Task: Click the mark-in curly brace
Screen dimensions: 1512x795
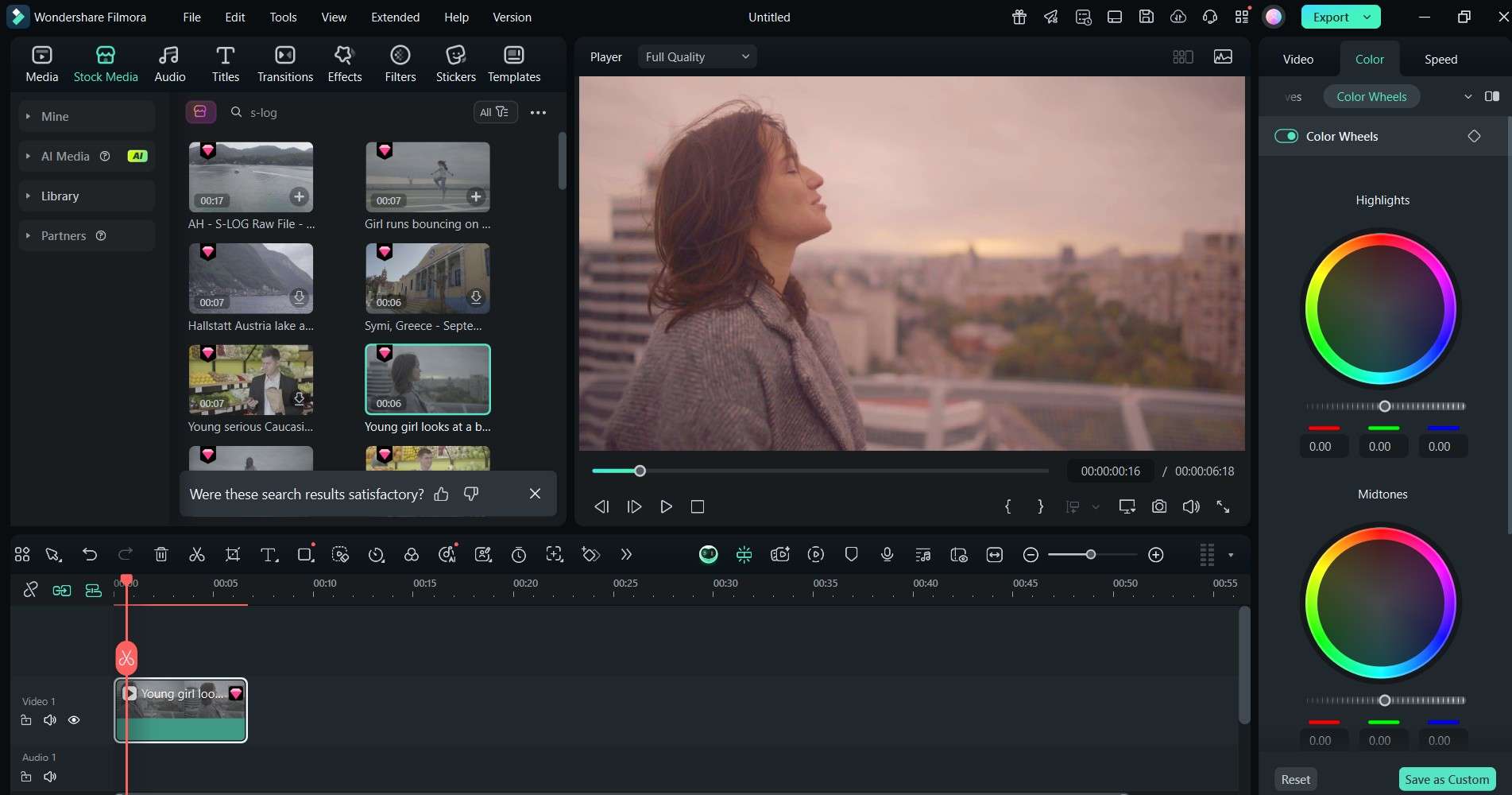Action: pyautogui.click(x=1007, y=506)
